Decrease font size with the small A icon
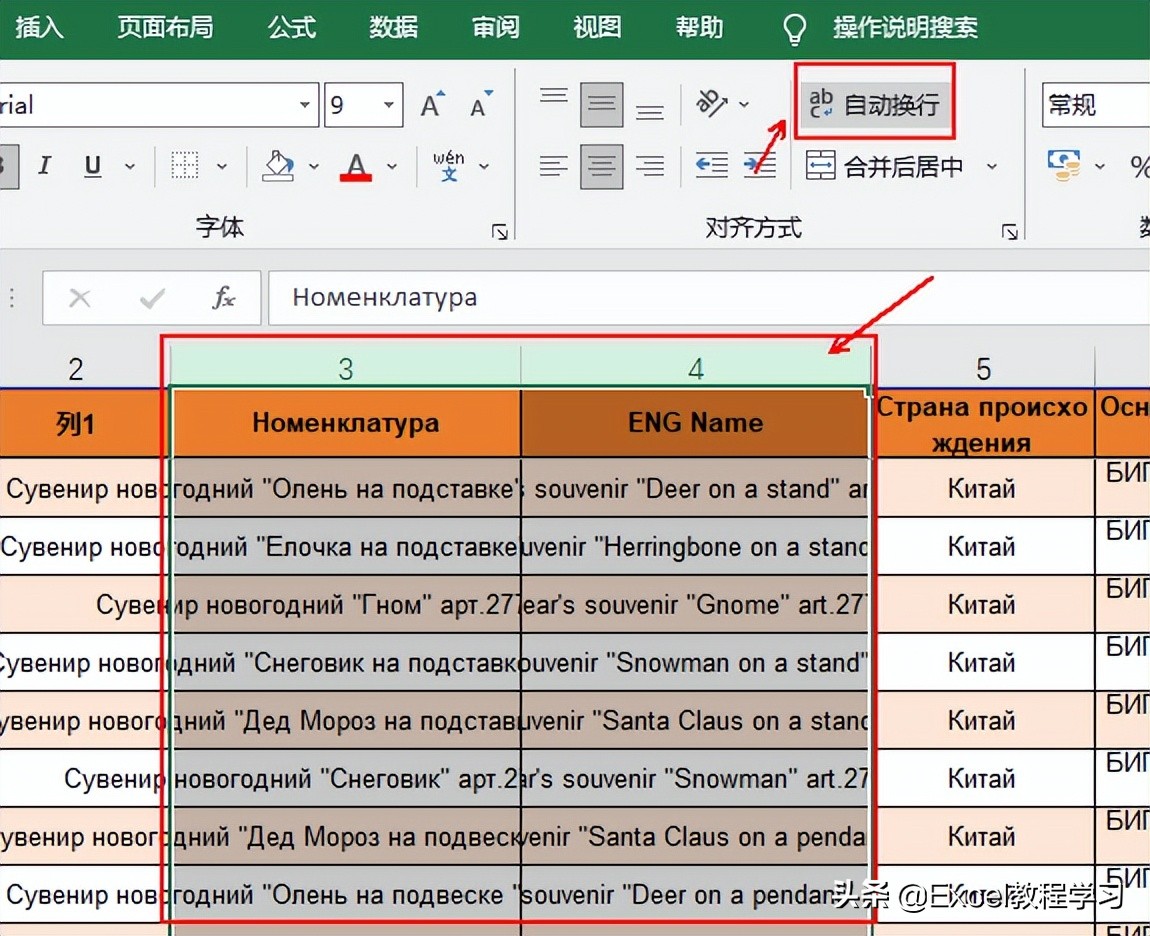1150x936 pixels. point(481,104)
